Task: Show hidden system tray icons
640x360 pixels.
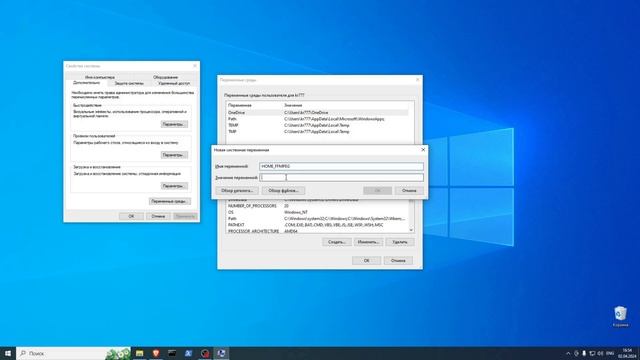Action: pyautogui.click(x=568, y=353)
